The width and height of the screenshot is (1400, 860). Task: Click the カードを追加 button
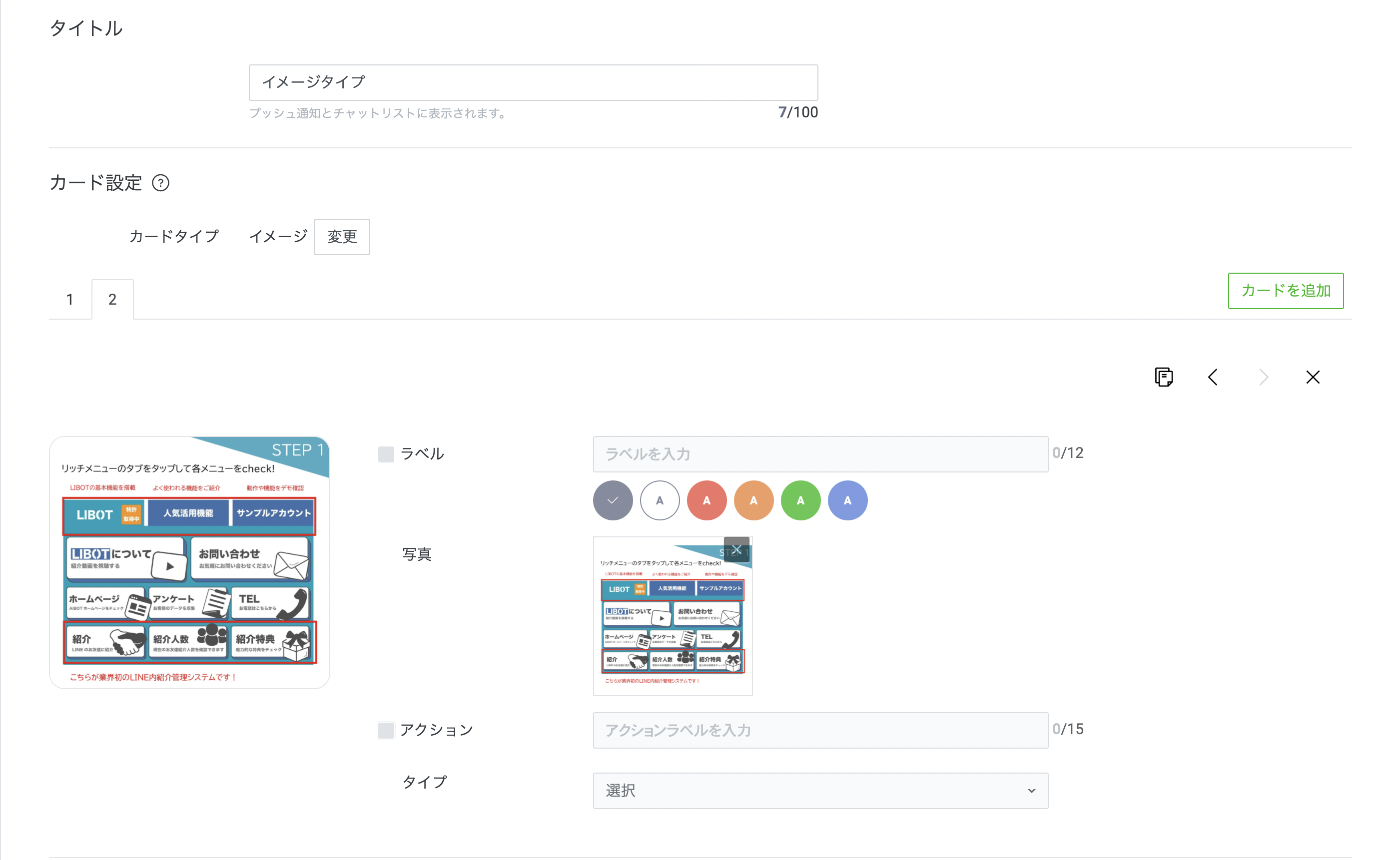pyautogui.click(x=1286, y=291)
